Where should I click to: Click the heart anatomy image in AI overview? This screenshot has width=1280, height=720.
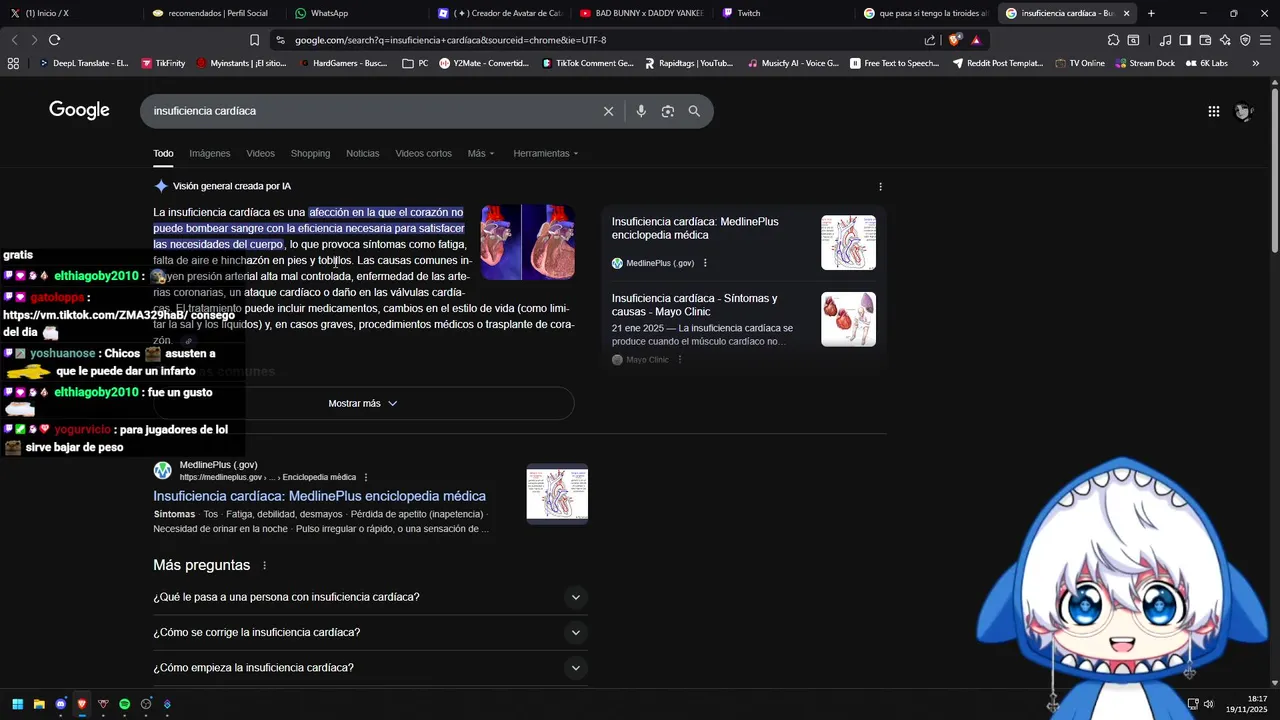point(528,242)
